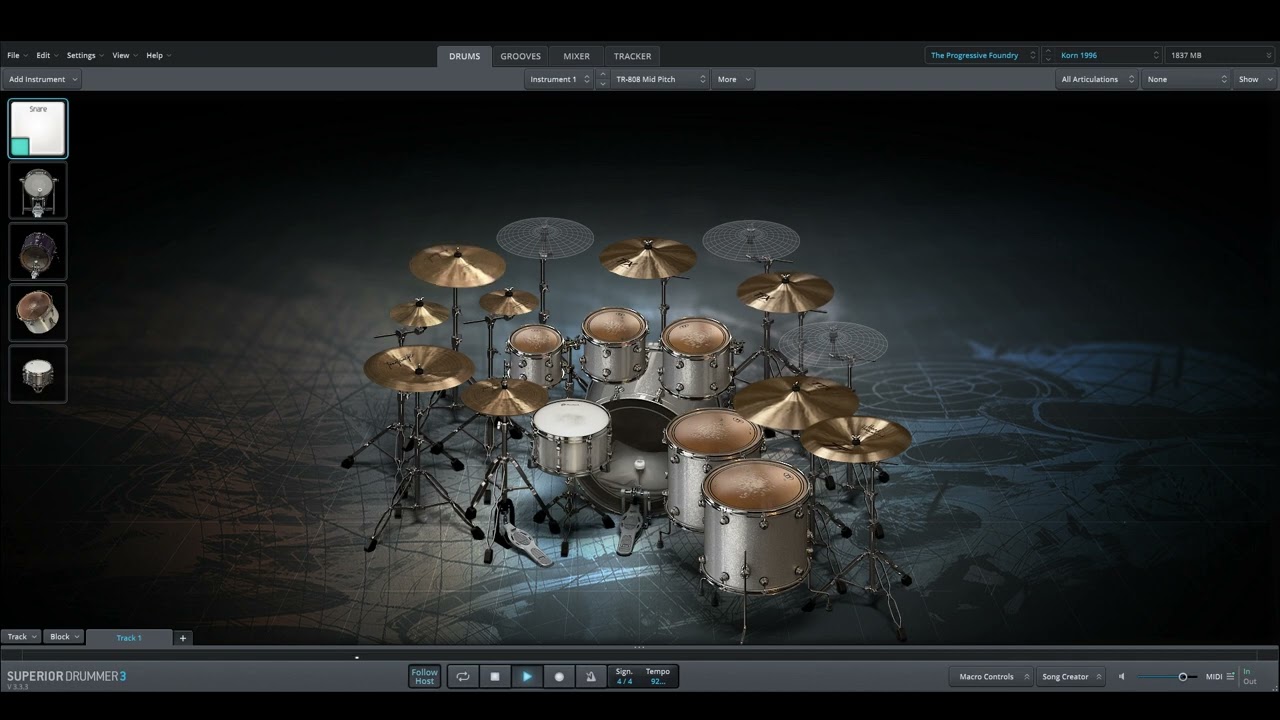Select the Track 1 tab
The height and width of the screenshot is (720, 1280).
point(129,637)
